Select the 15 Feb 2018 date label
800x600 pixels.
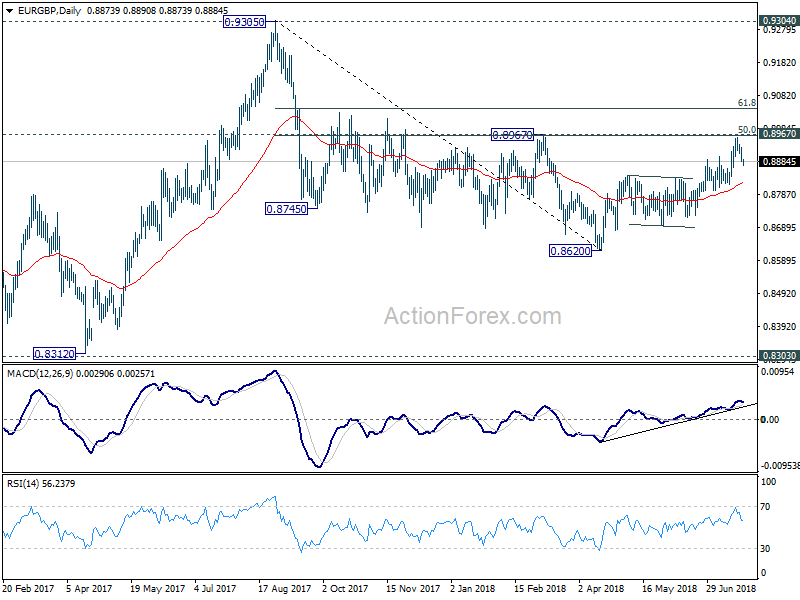click(540, 588)
